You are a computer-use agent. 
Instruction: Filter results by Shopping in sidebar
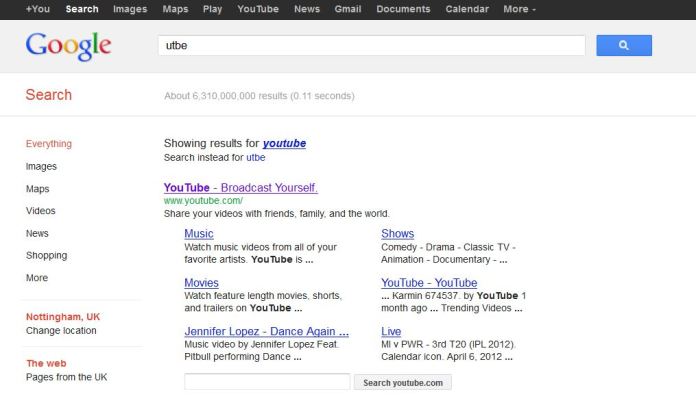click(x=46, y=256)
